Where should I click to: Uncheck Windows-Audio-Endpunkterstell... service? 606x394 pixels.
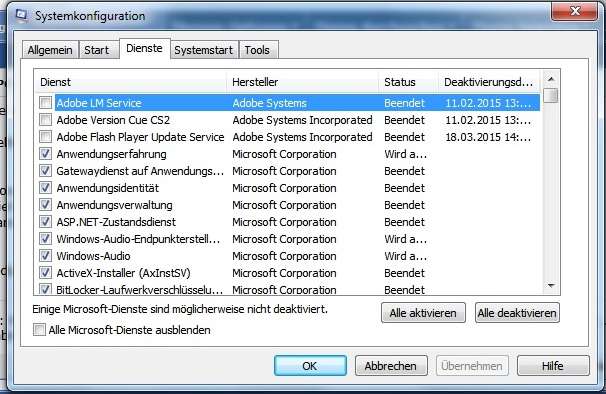click(x=46, y=239)
